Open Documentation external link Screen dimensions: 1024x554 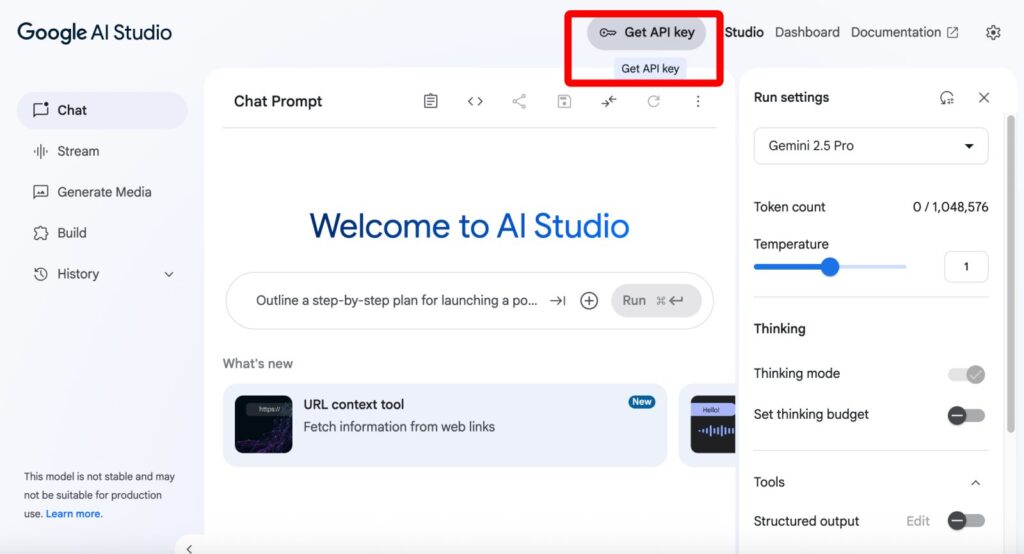(x=904, y=32)
